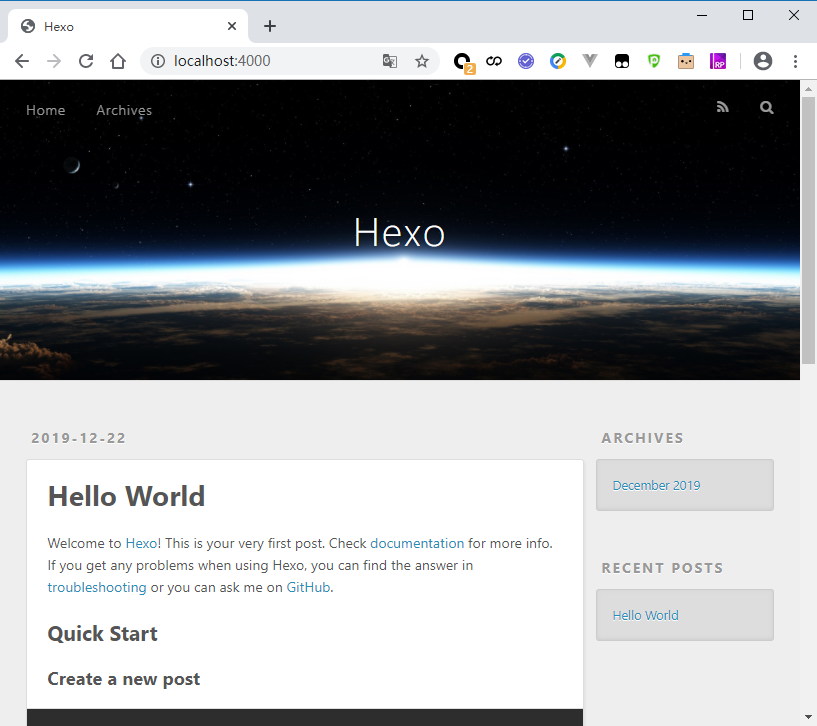Open the Home nav item
This screenshot has width=817, height=726.
click(x=46, y=110)
